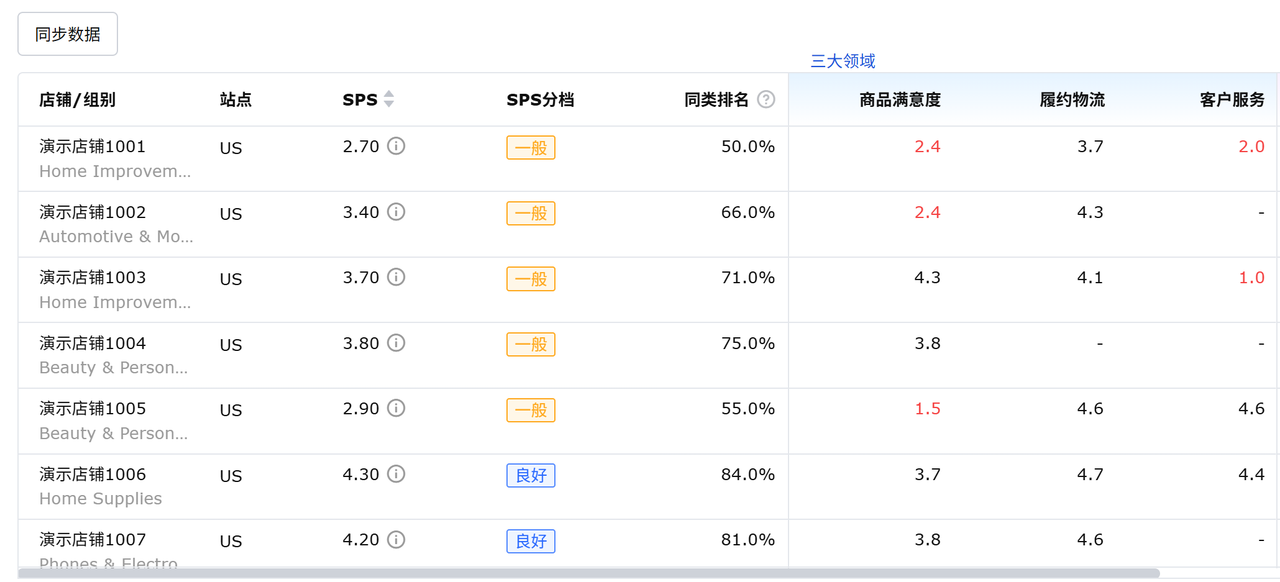Click the 84.0% ranking cell
Screen dimensions: 1280x582
(748, 474)
